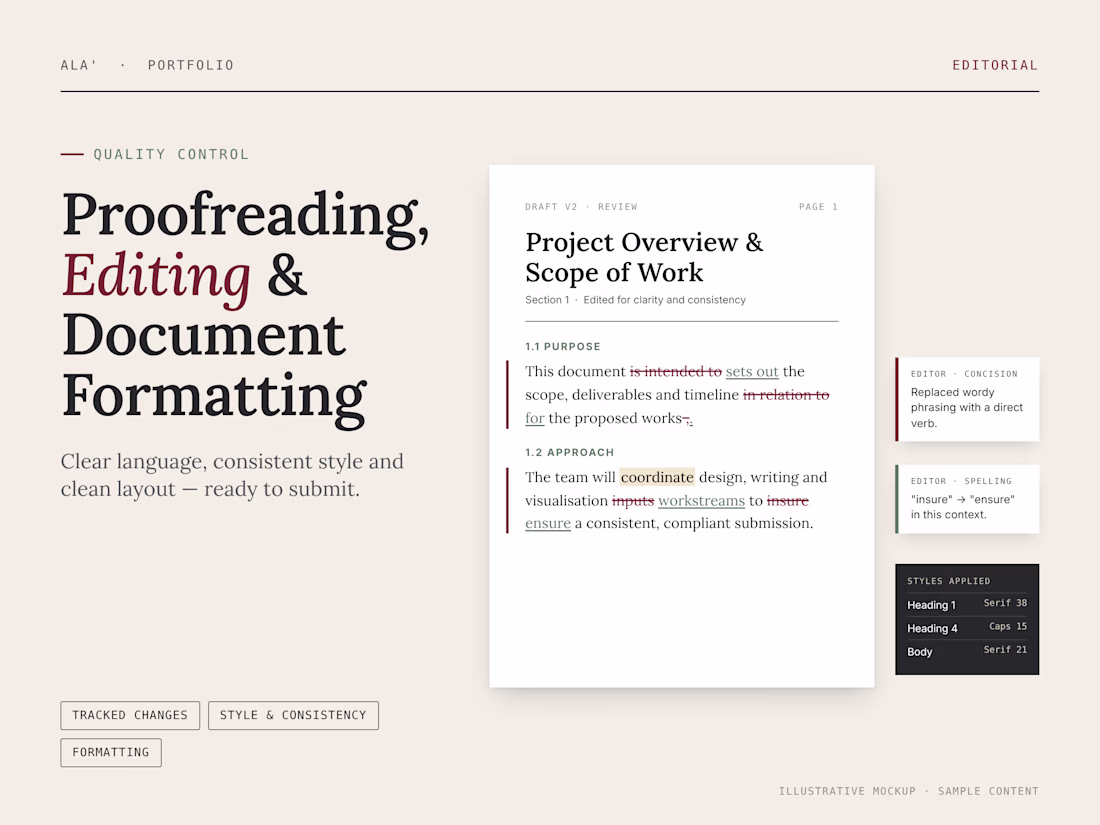1100x825 pixels.
Task: Open the PORTFOLIO header link
Action: (191, 65)
